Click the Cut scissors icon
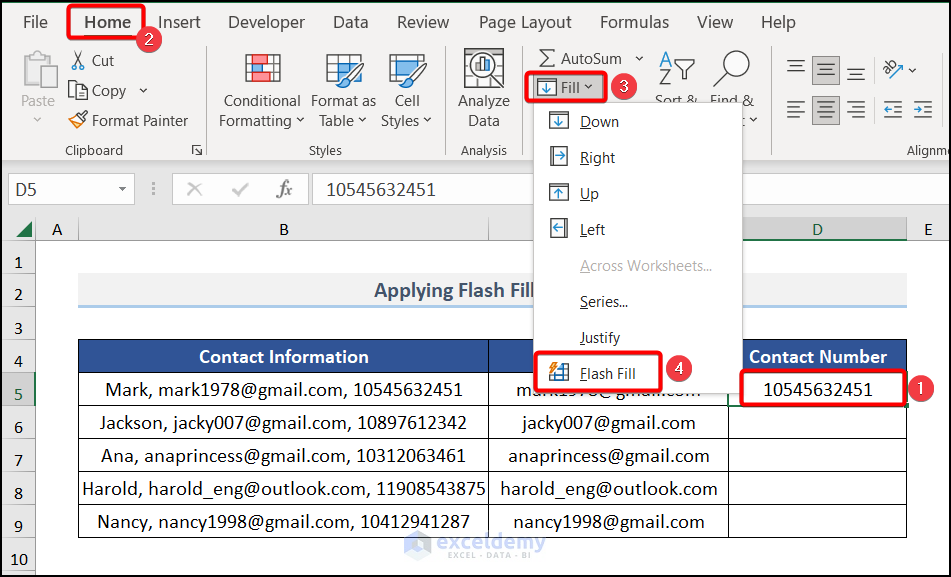951x577 pixels. tap(78, 61)
